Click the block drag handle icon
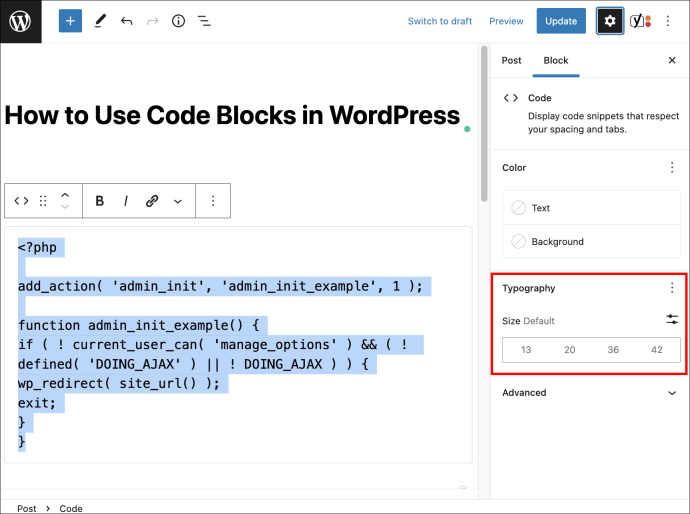Screen dimensions: 690x514 coord(43,201)
